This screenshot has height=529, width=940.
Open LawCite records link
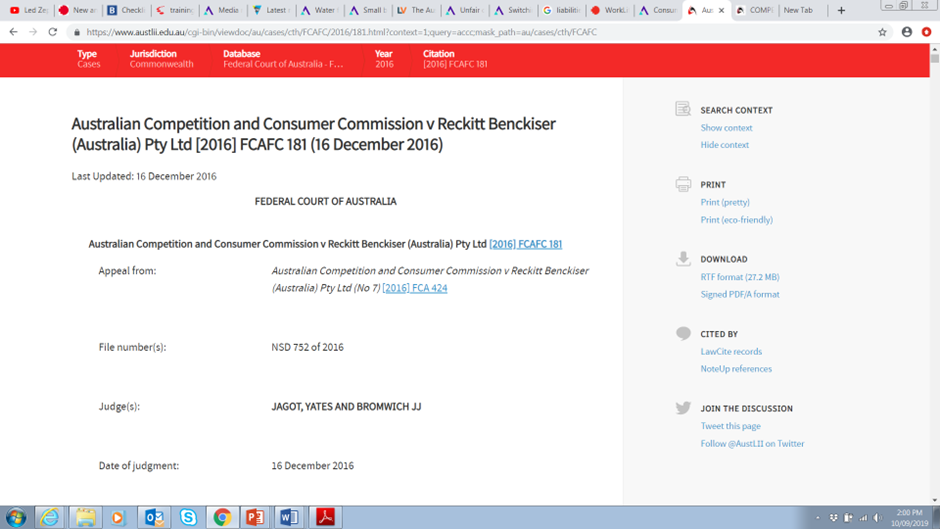[x=731, y=351]
